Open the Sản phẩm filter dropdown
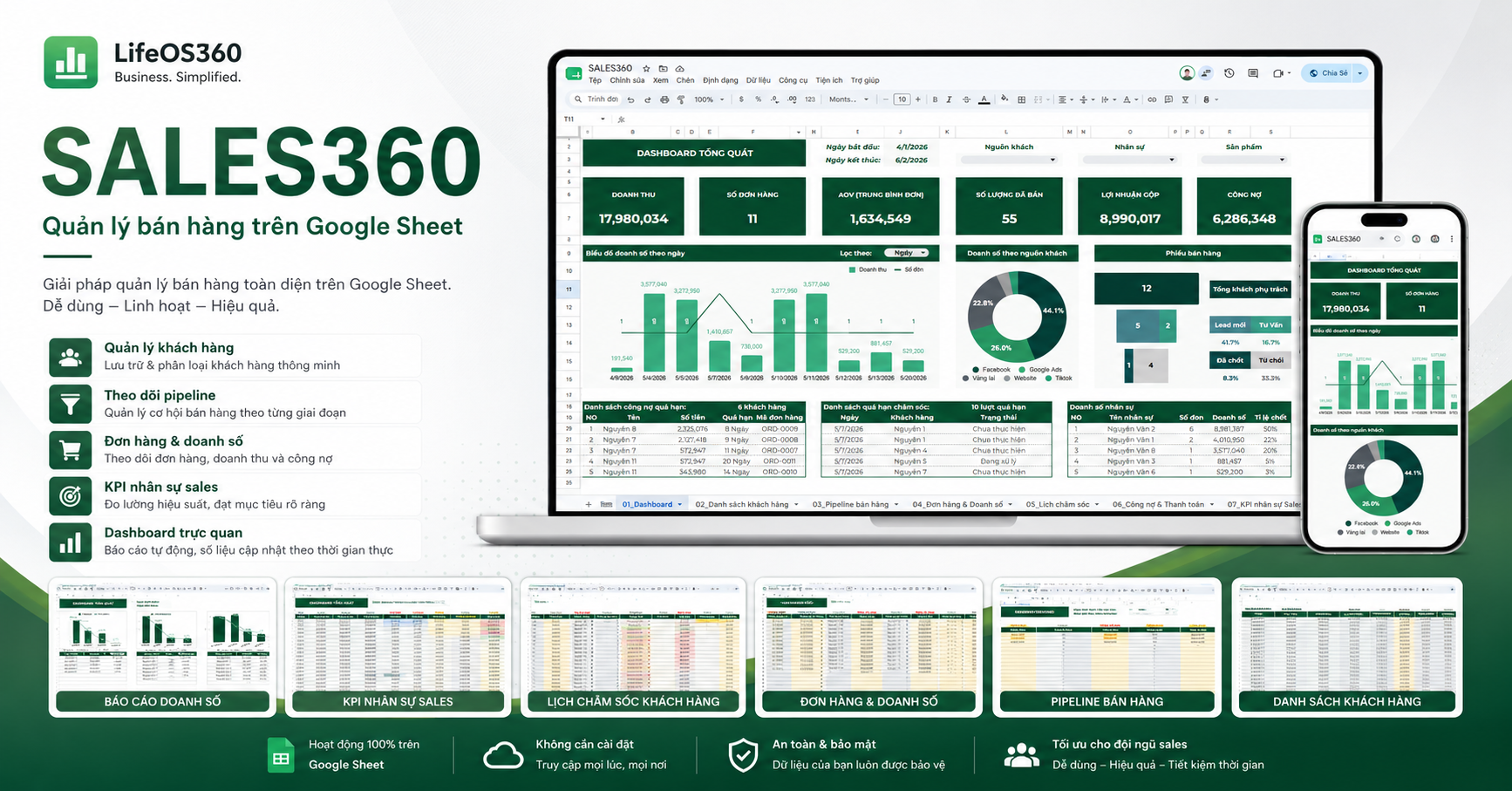Image resolution: width=1512 pixels, height=791 pixels. [x=1243, y=160]
